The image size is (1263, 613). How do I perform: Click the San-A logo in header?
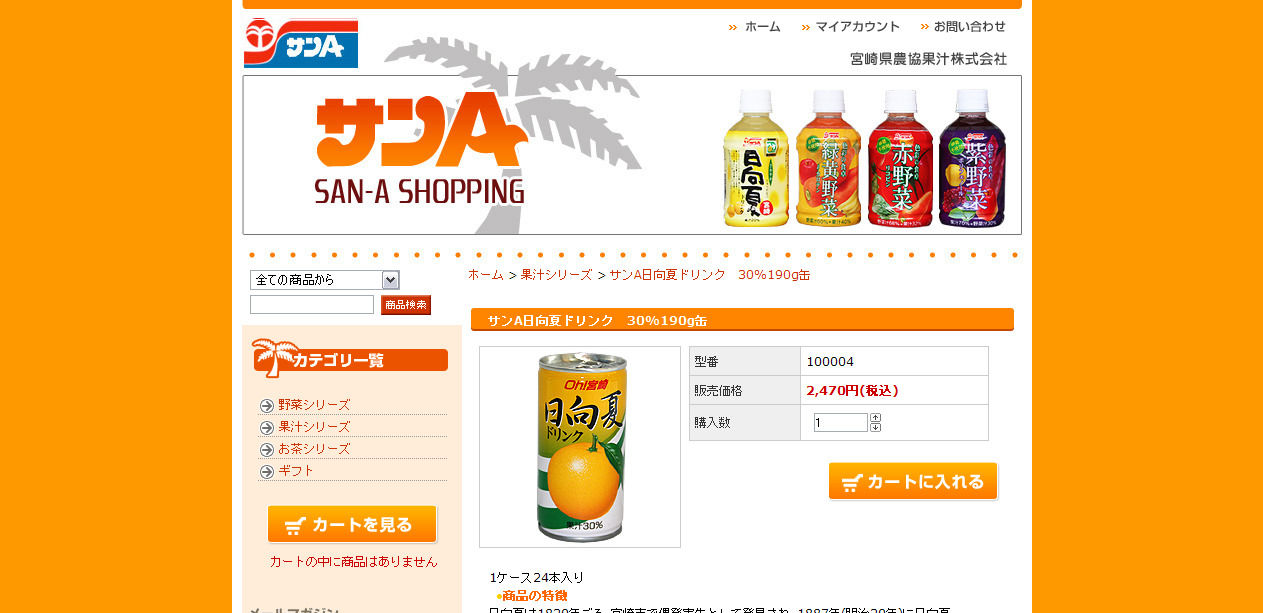point(300,43)
